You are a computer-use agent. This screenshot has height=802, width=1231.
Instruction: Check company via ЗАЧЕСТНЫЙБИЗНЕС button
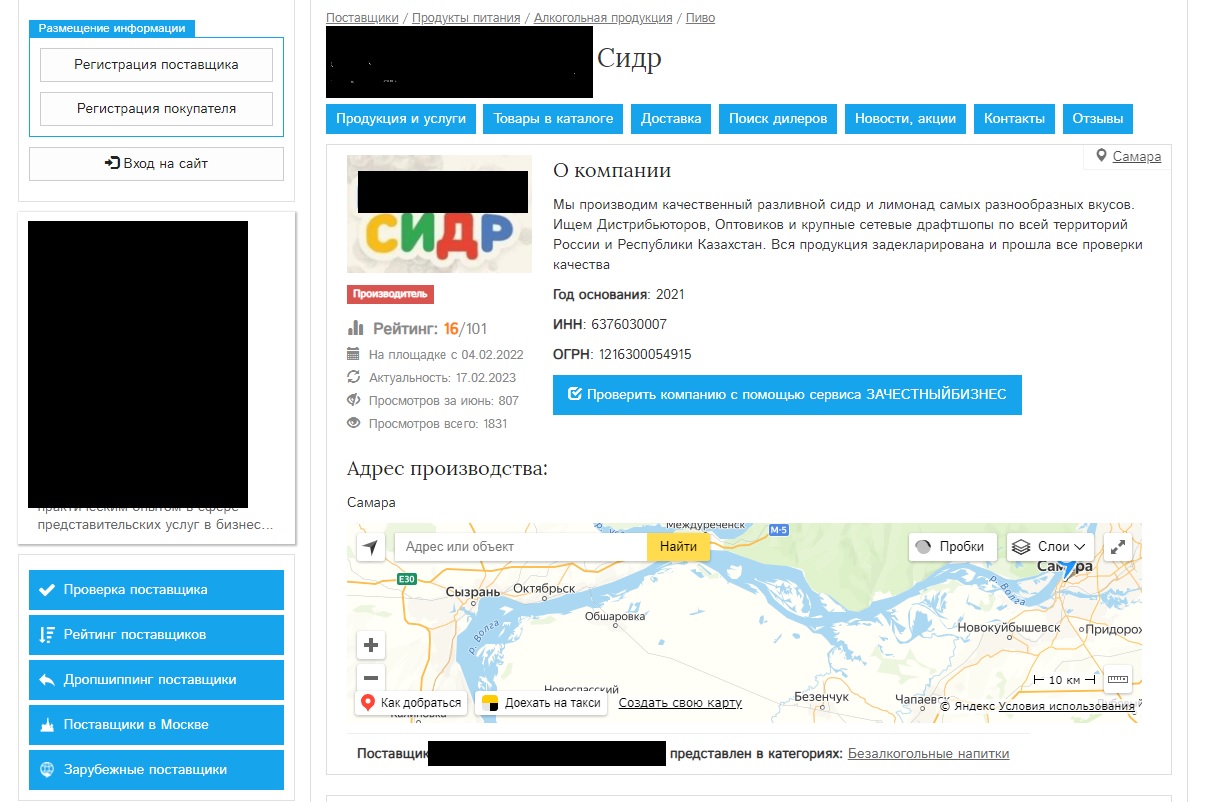point(787,394)
